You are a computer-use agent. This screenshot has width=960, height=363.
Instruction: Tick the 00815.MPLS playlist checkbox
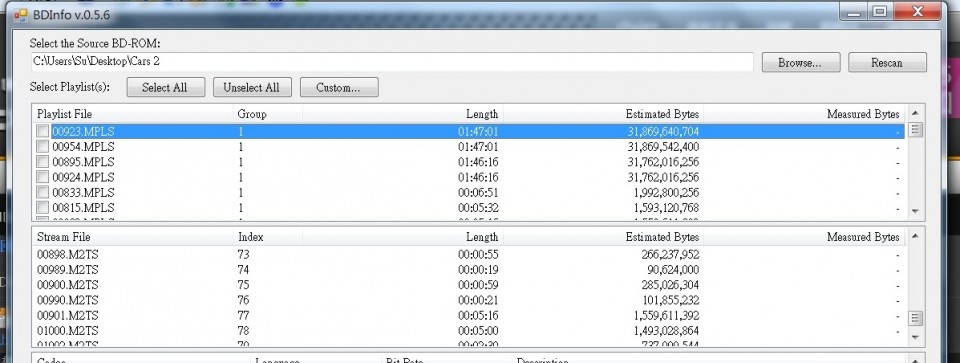tap(43, 208)
